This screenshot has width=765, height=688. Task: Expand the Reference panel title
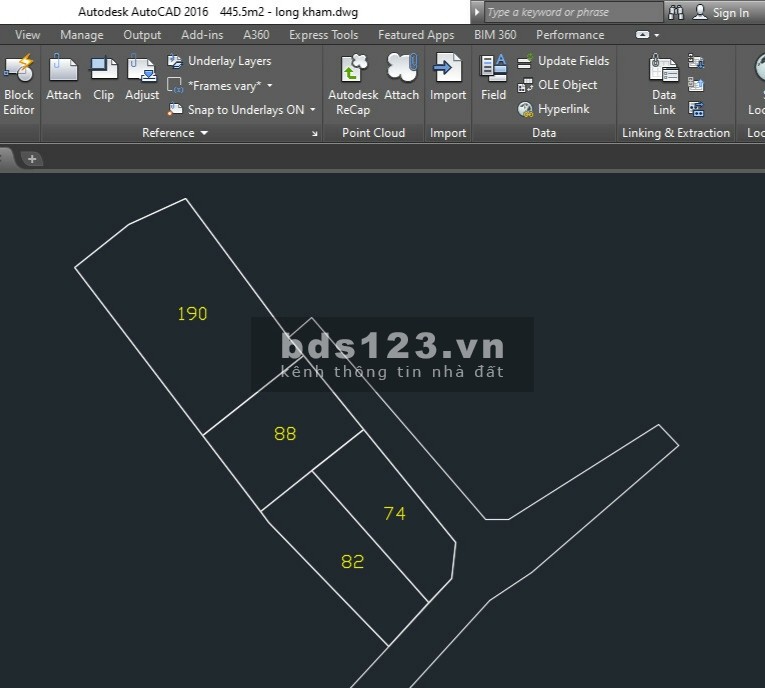pos(175,133)
